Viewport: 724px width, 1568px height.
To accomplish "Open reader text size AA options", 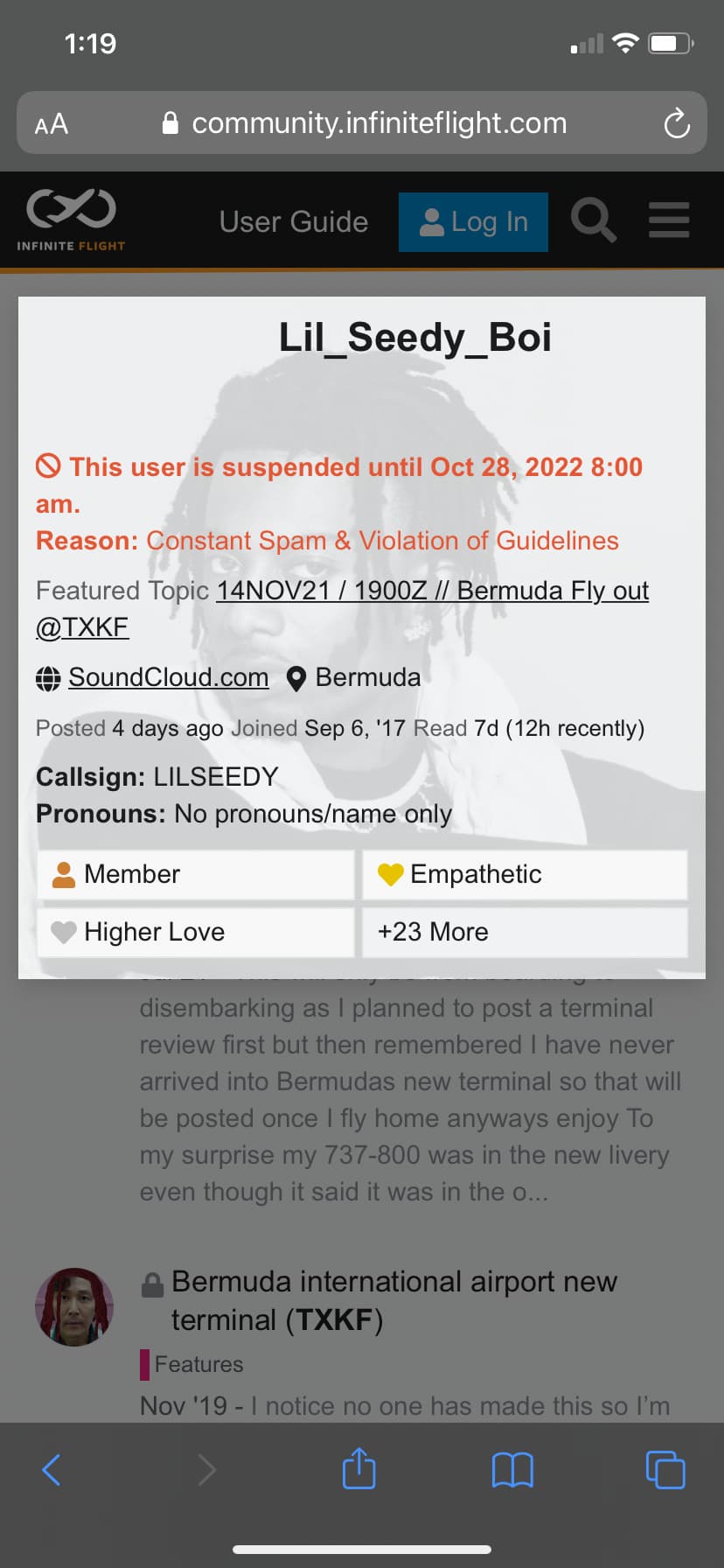I will pos(52,123).
